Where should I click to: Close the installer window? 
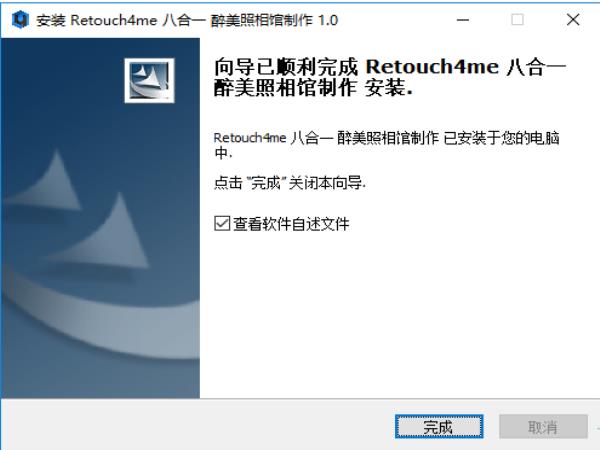click(573, 20)
